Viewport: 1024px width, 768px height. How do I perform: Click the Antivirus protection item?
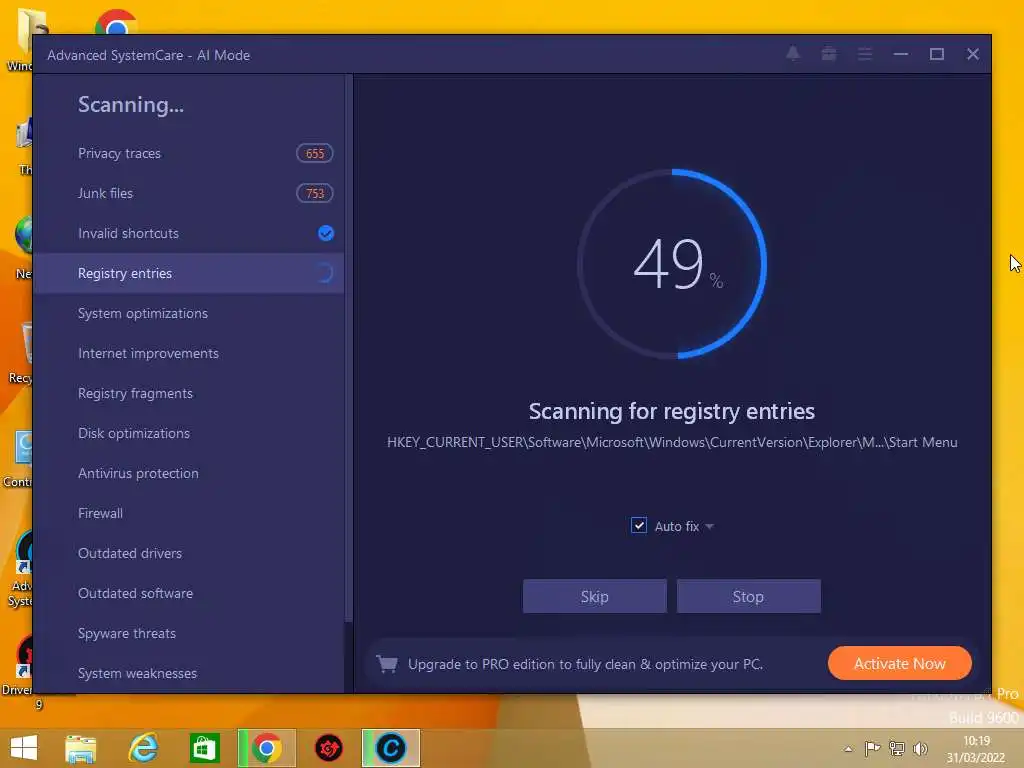click(x=189, y=473)
